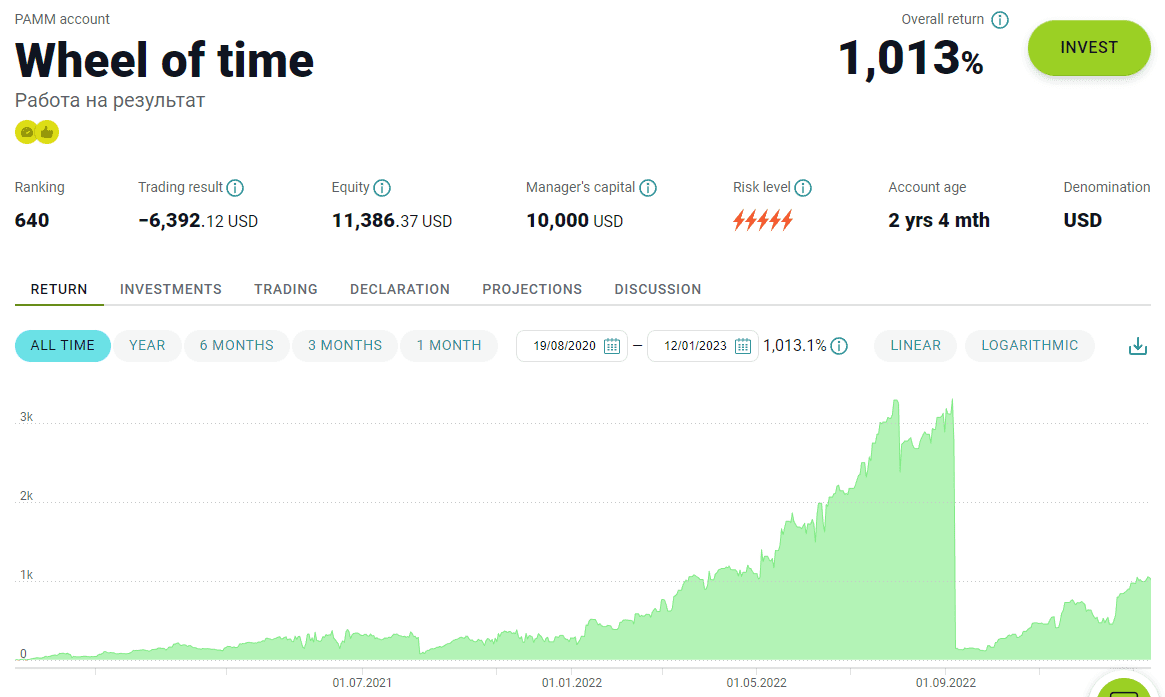Open the green chat widget button
This screenshot has width=1165, height=697.
1124,688
